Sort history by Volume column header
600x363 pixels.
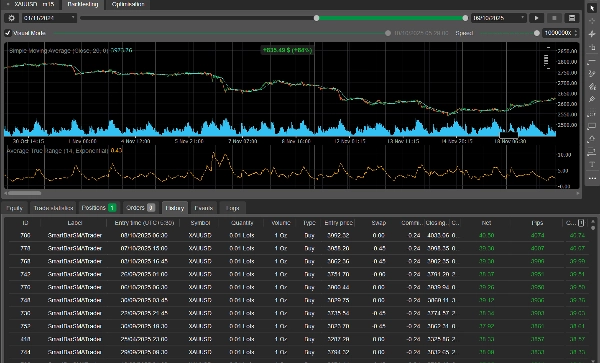pos(281,223)
